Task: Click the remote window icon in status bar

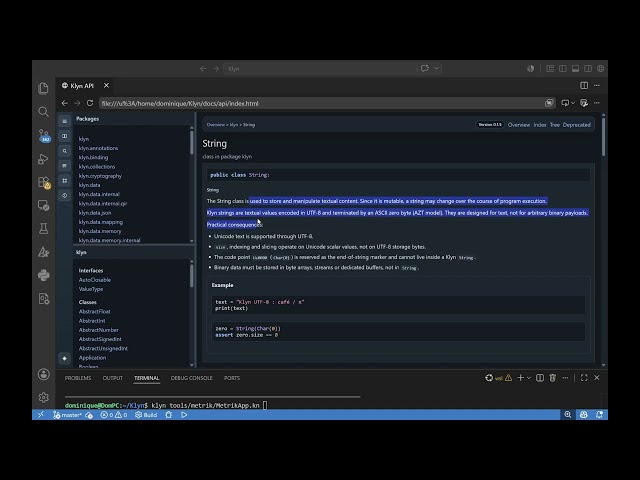Action: pyautogui.click(x=41, y=415)
